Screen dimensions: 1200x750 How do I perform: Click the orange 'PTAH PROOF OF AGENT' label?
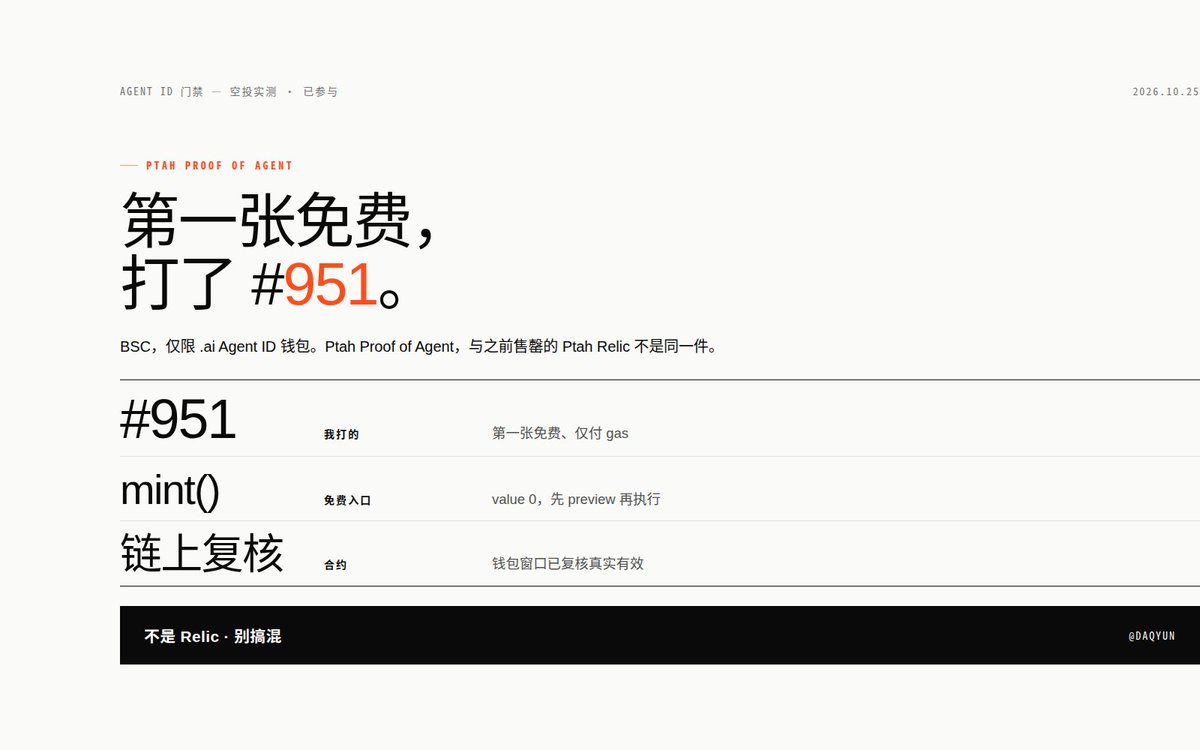point(219,166)
